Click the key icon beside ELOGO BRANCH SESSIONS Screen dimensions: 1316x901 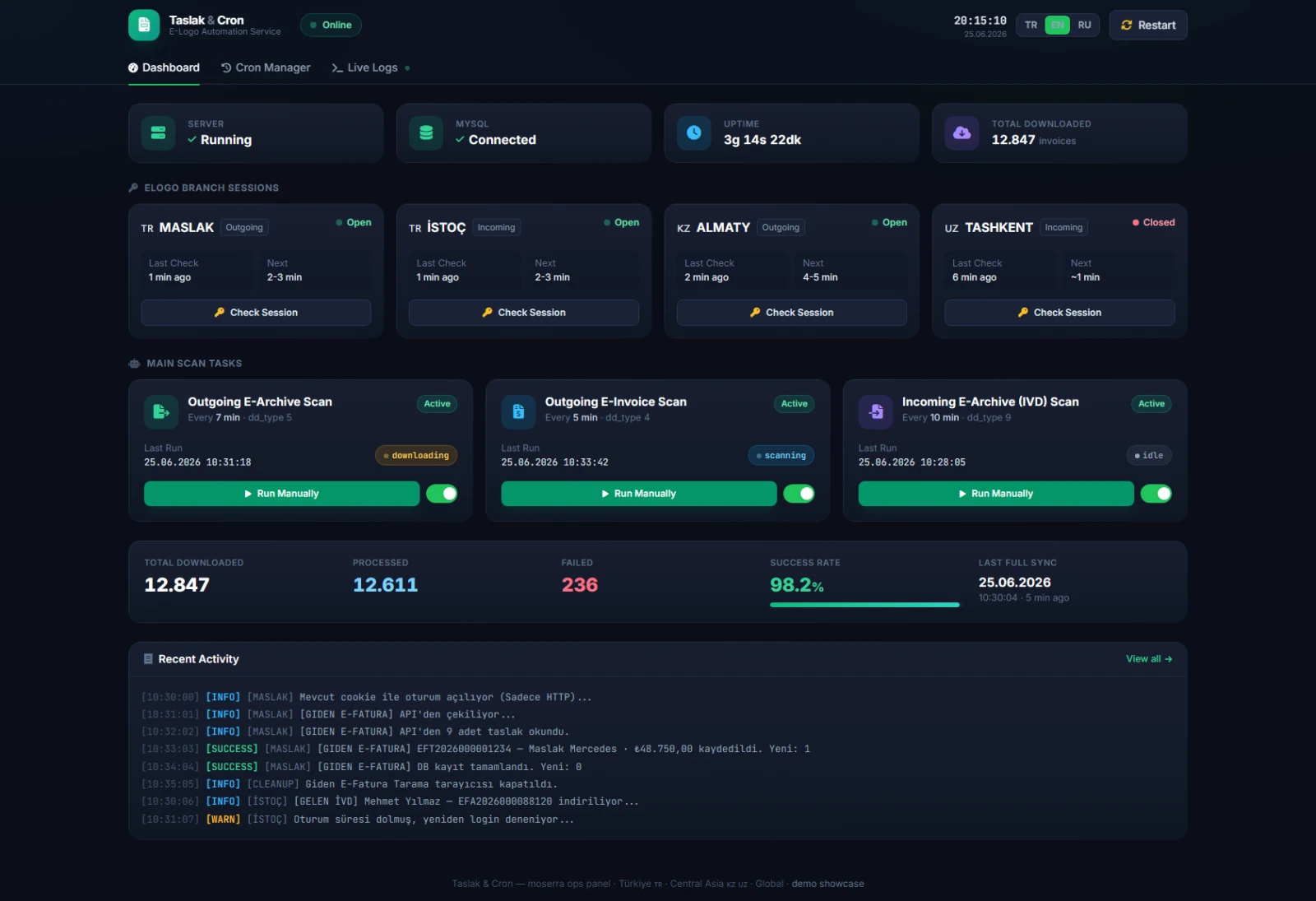coord(133,188)
